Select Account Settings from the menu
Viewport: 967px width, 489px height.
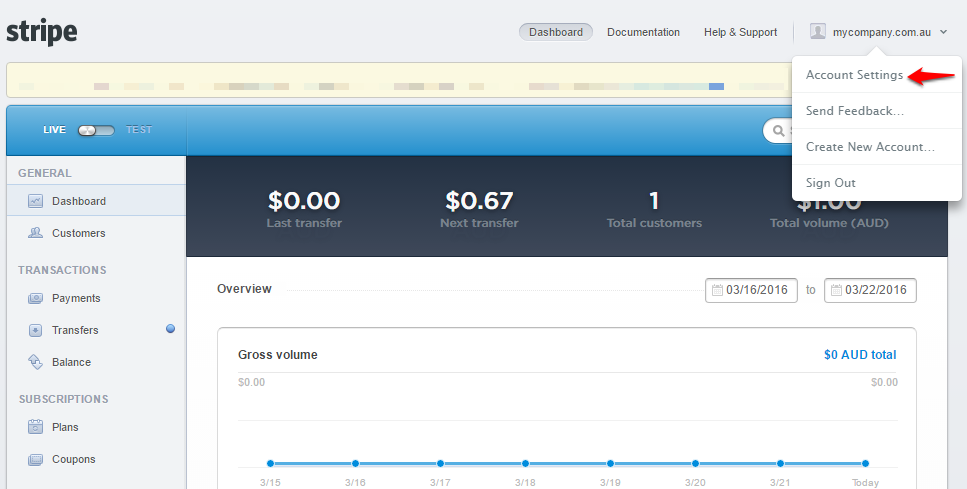pyautogui.click(x=854, y=76)
